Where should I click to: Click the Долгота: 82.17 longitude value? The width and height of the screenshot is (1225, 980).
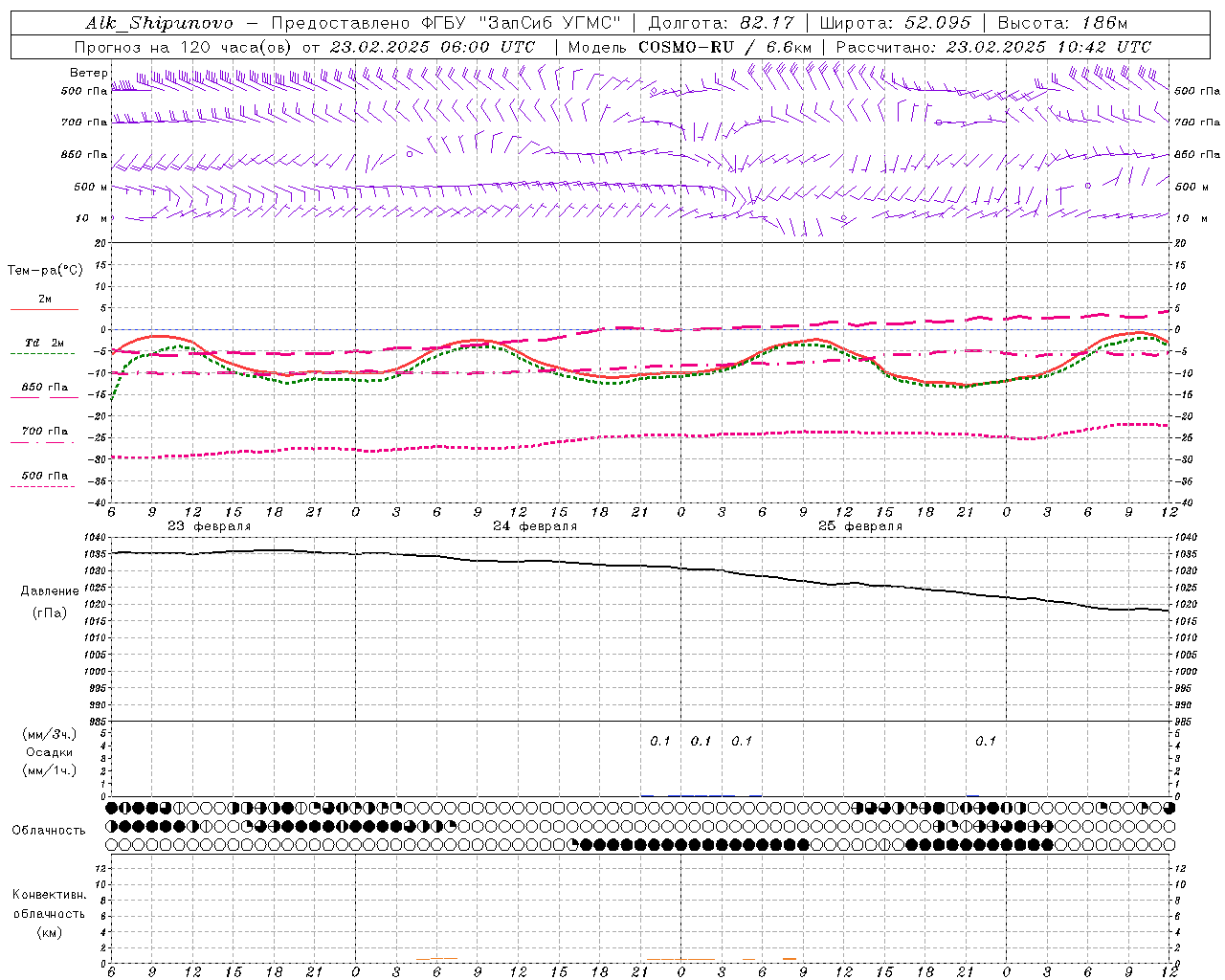tap(721, 23)
